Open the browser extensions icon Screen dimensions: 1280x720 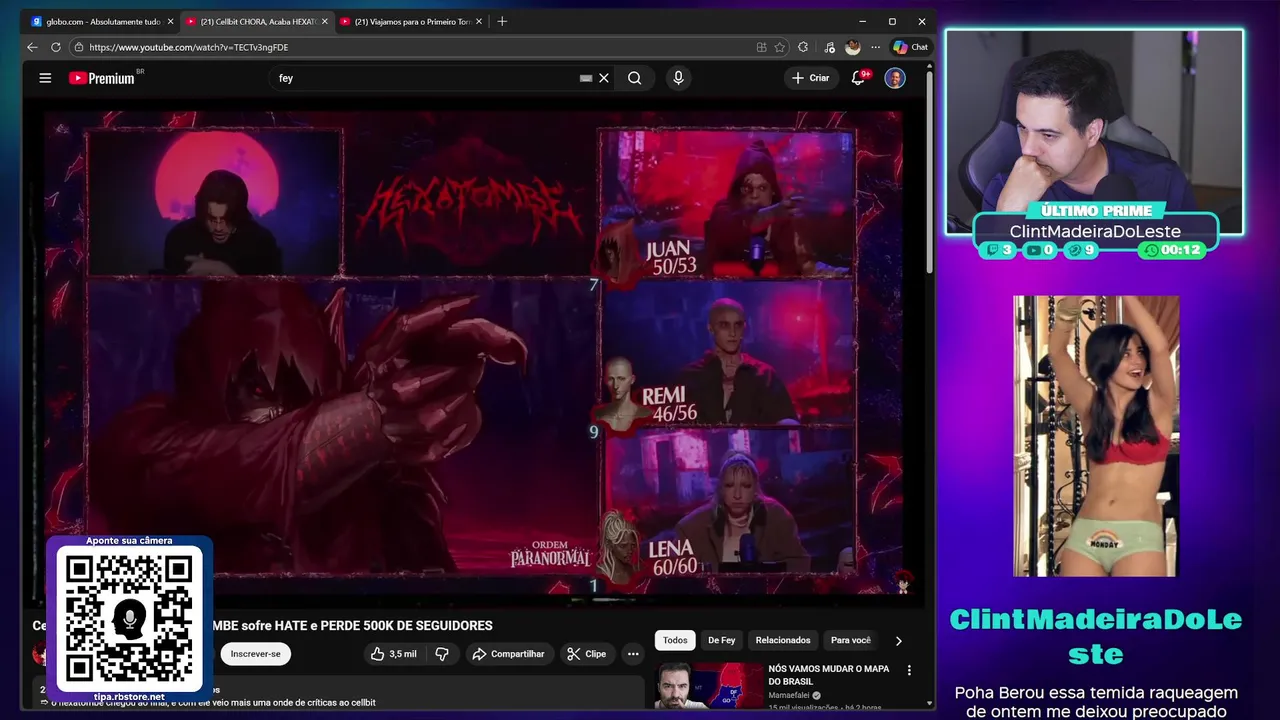coord(803,47)
